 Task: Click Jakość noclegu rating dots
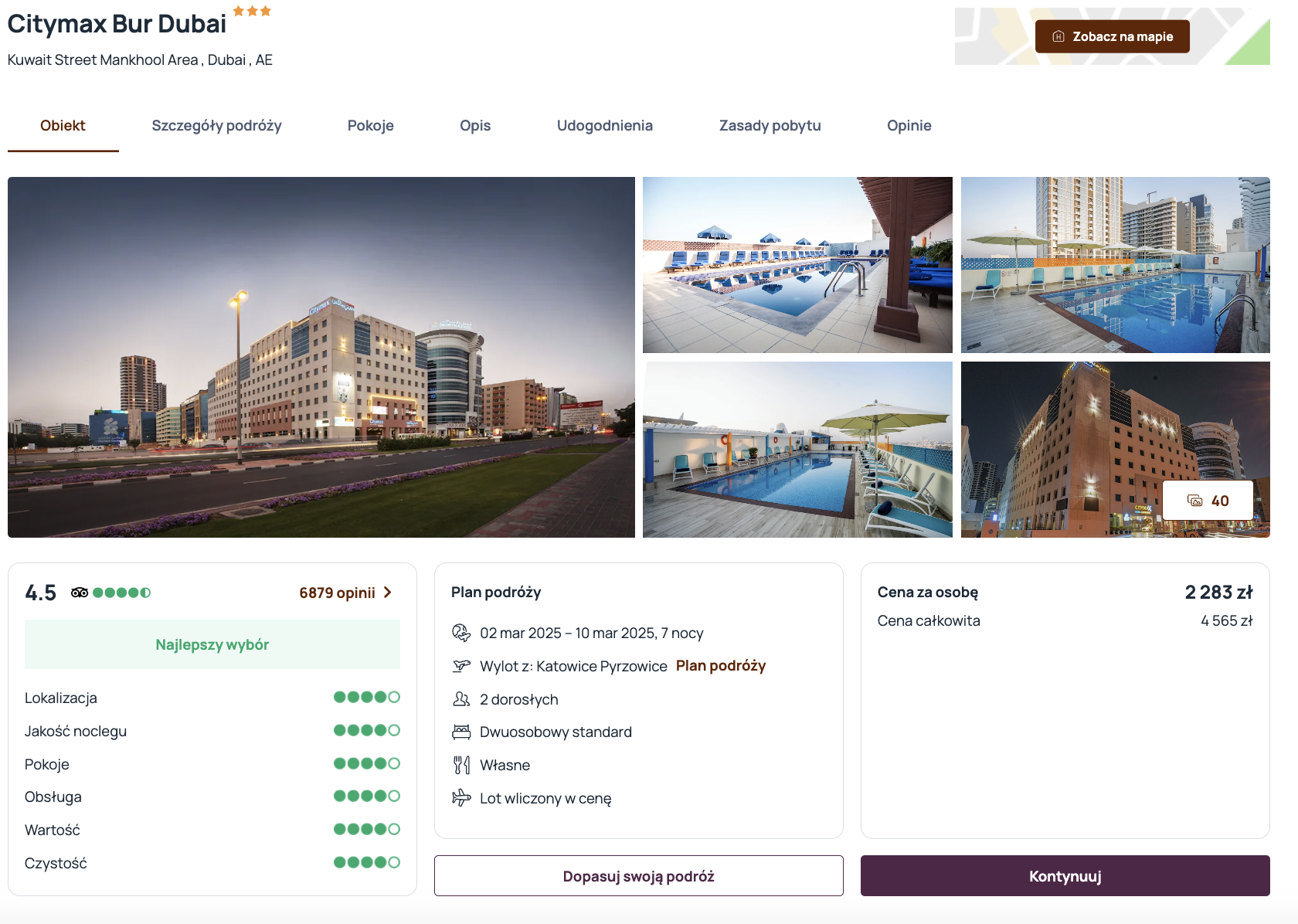point(367,730)
